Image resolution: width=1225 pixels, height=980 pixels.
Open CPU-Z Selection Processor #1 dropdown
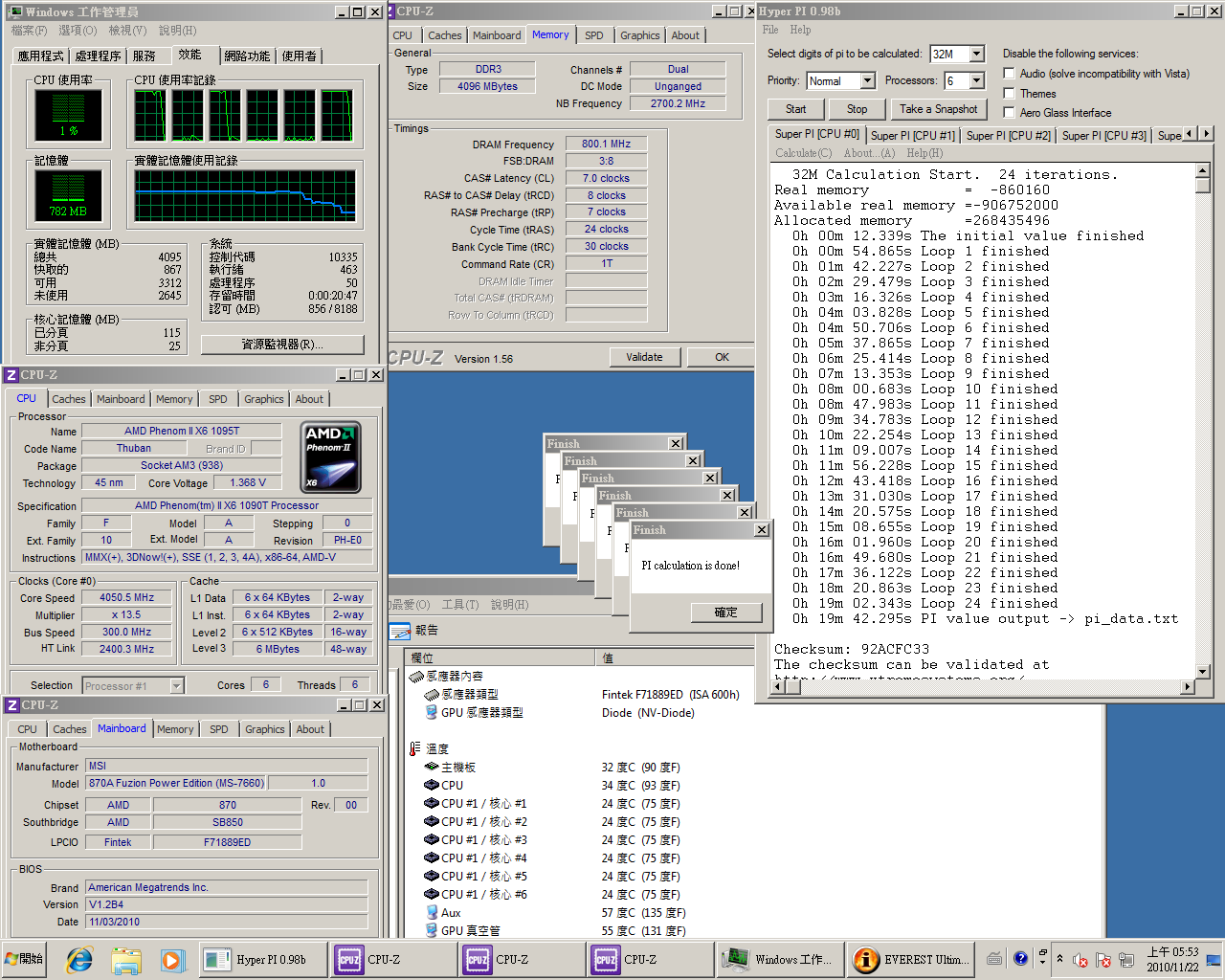click(x=176, y=686)
